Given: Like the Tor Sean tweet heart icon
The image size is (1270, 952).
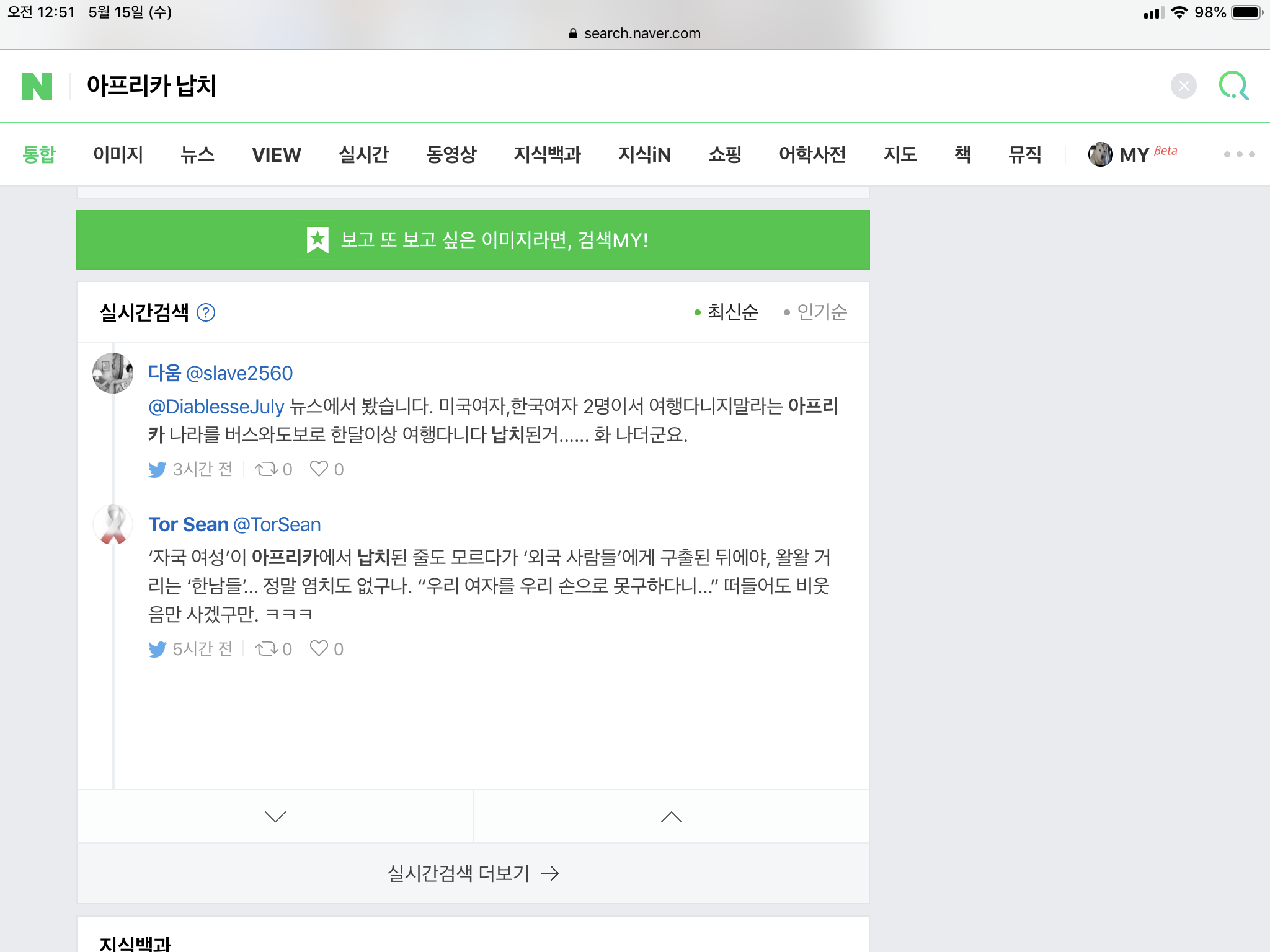Looking at the screenshot, I should pos(319,648).
